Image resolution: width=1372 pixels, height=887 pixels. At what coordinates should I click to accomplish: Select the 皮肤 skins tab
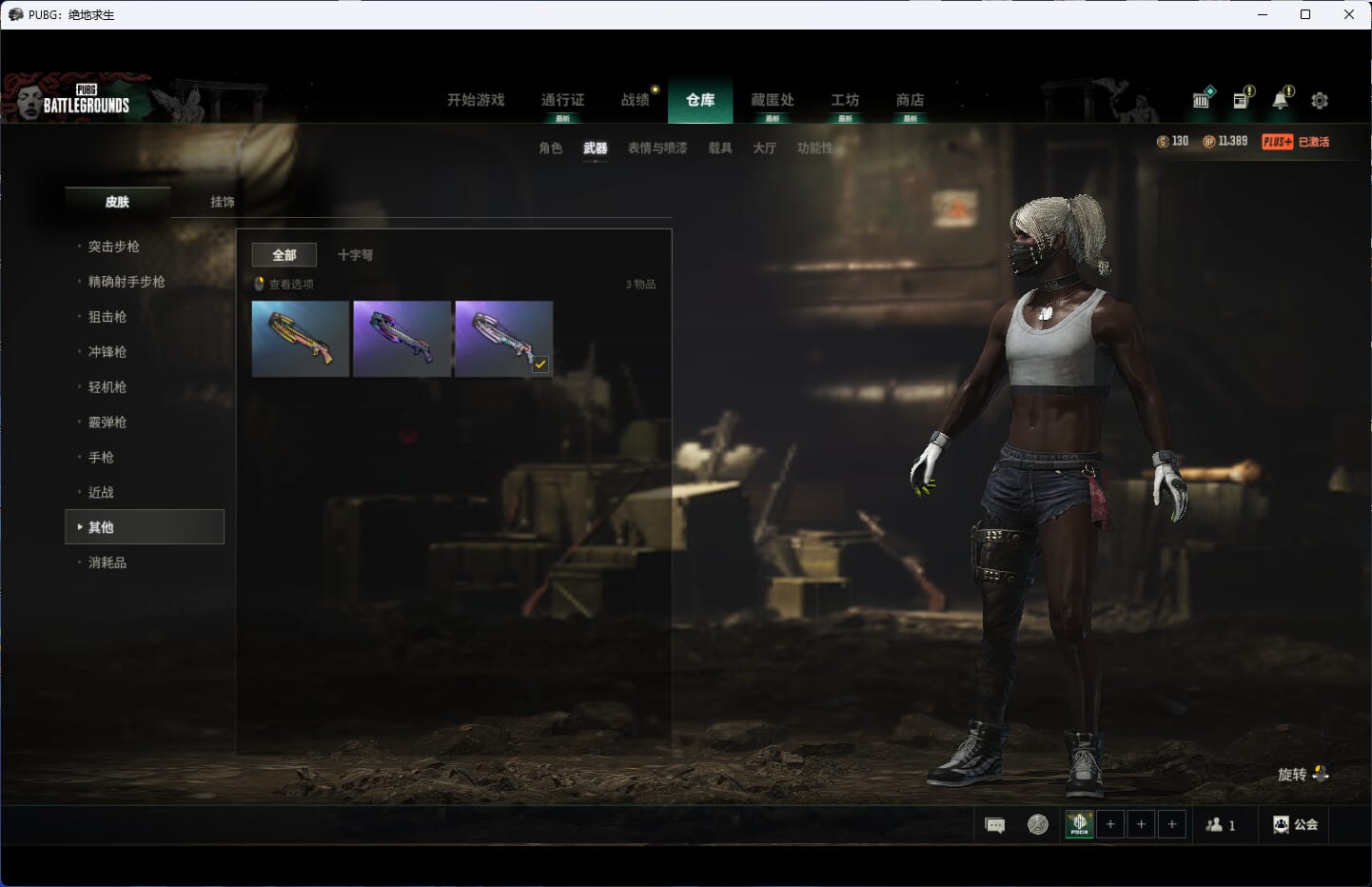point(117,202)
